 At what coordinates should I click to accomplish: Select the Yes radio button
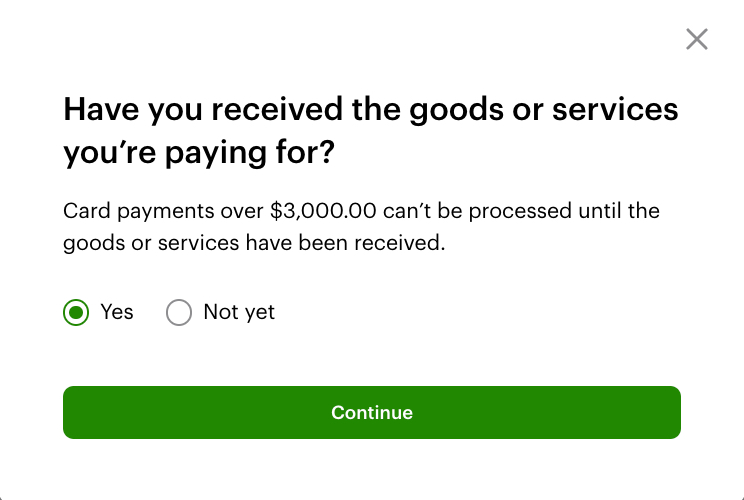click(x=76, y=313)
